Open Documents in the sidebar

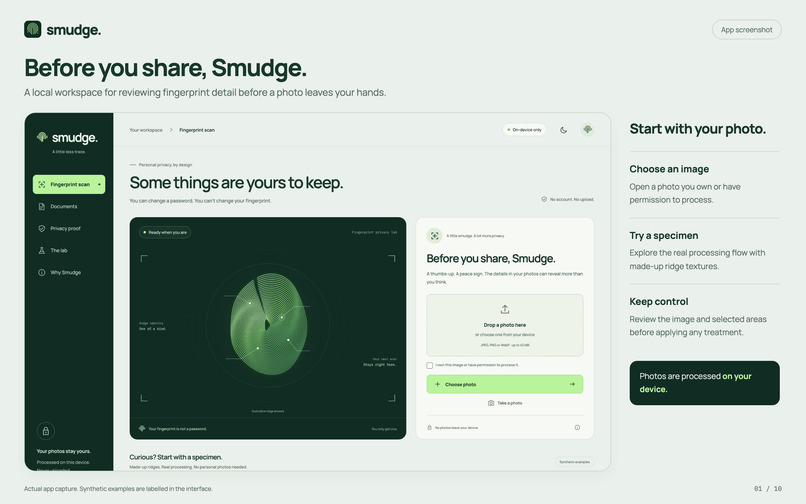69,206
